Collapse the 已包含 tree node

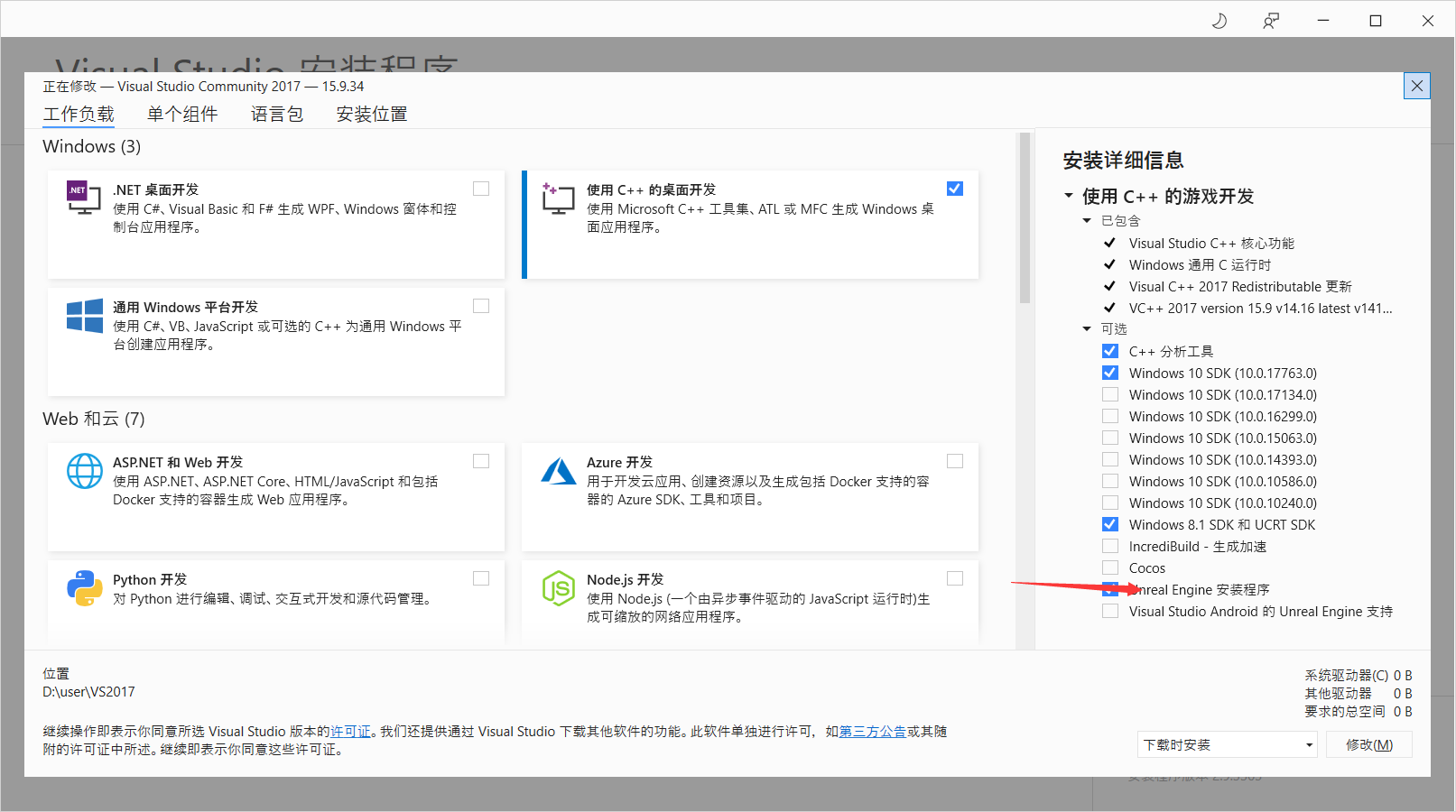[x=1087, y=221]
